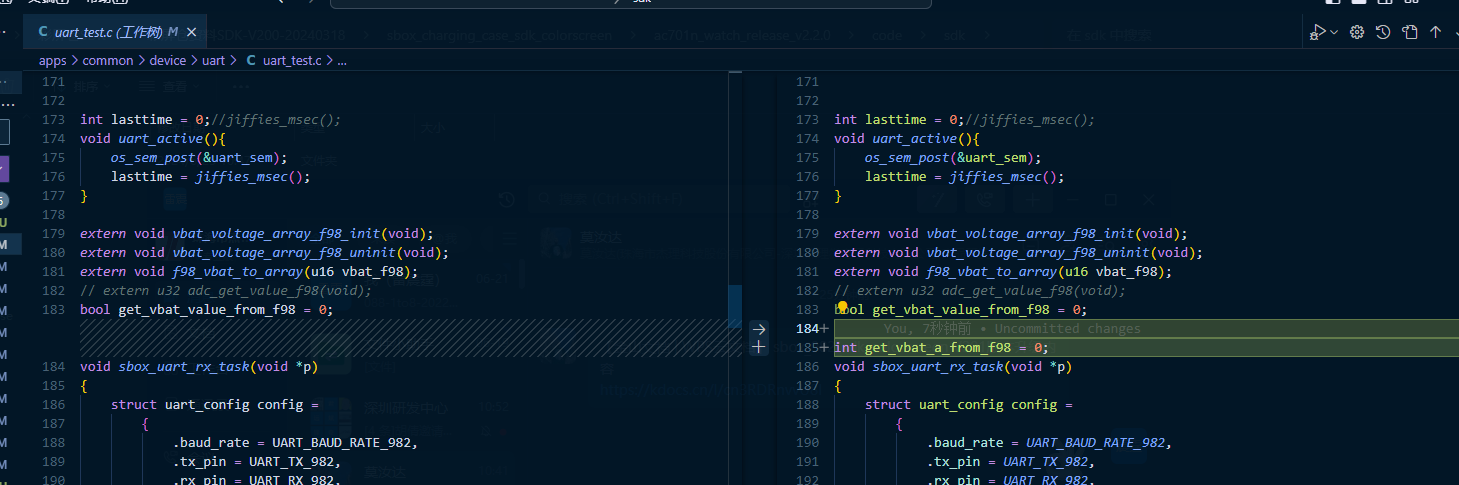The width and height of the screenshot is (1459, 485).
Task: Click 'os_sem_post(&uart_sem);' in original pane
Action: coord(199,157)
